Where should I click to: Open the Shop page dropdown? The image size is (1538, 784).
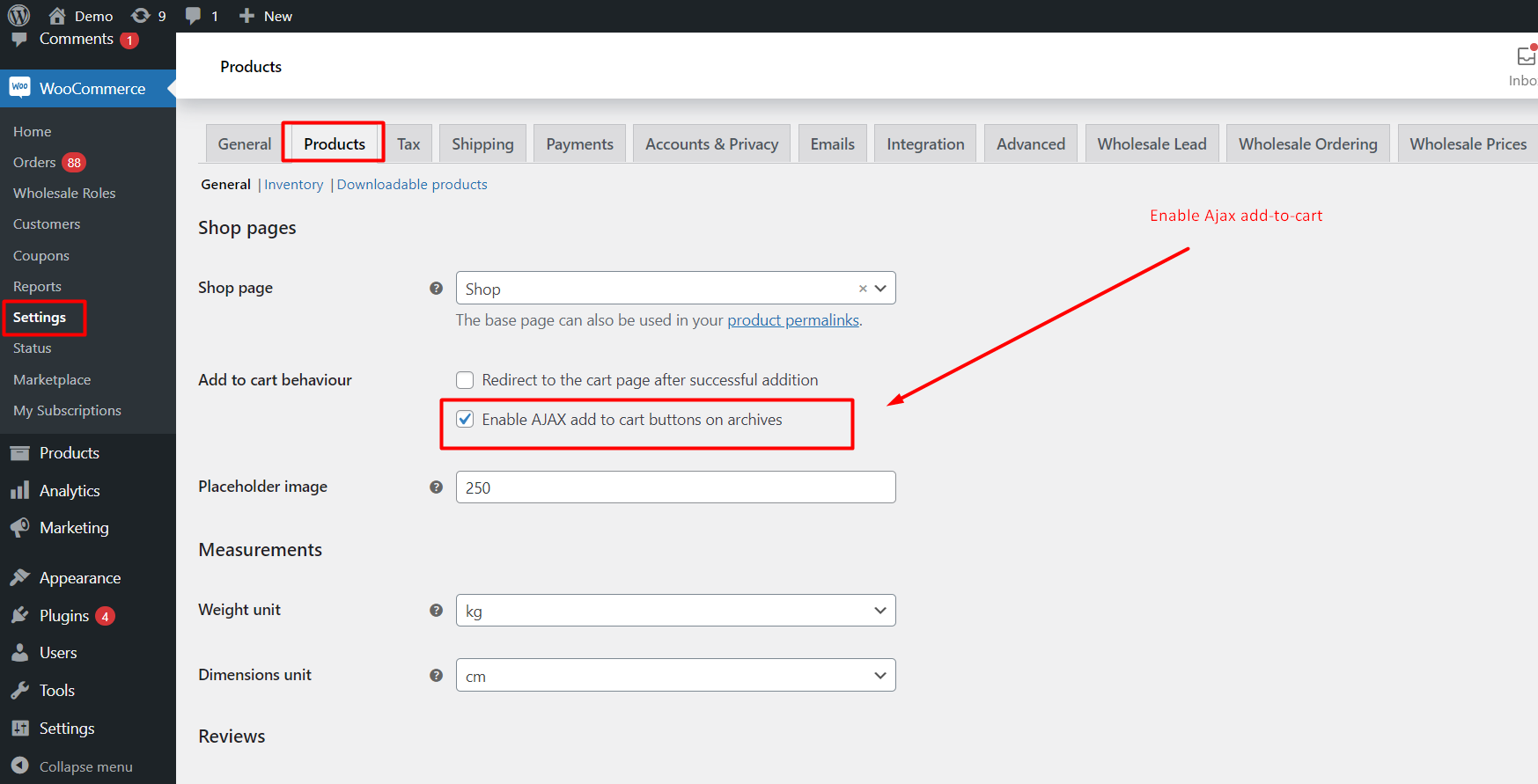675,288
